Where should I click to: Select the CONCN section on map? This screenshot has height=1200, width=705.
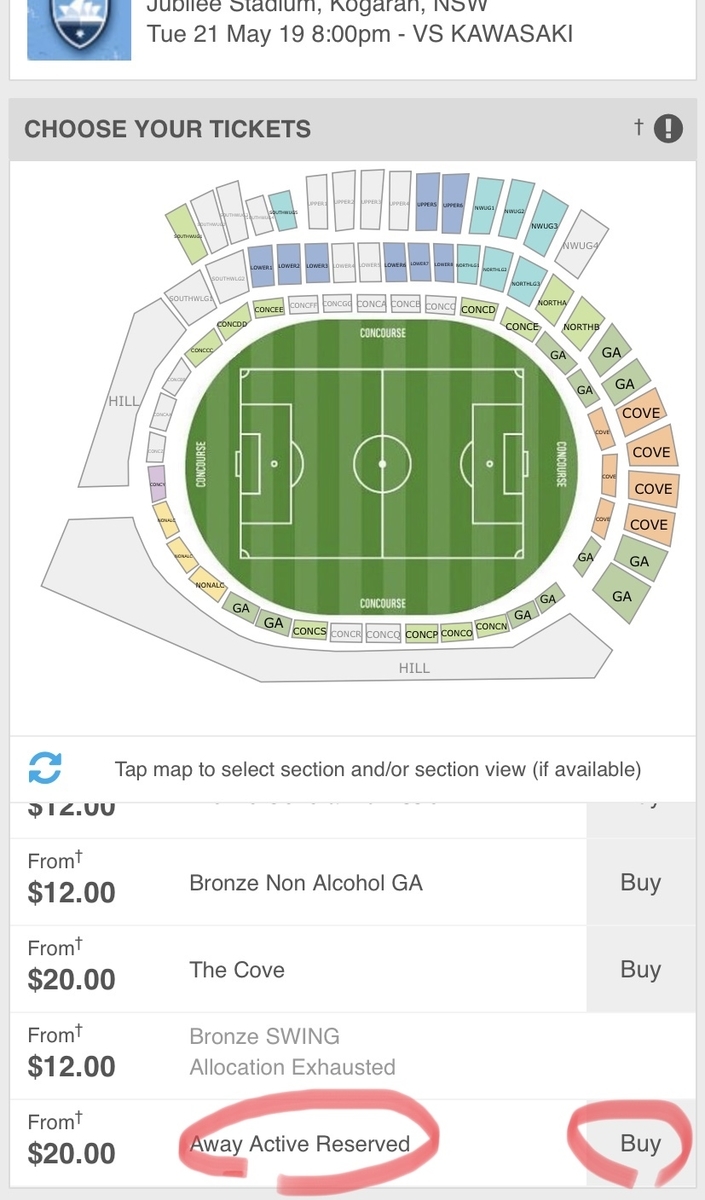491,626
